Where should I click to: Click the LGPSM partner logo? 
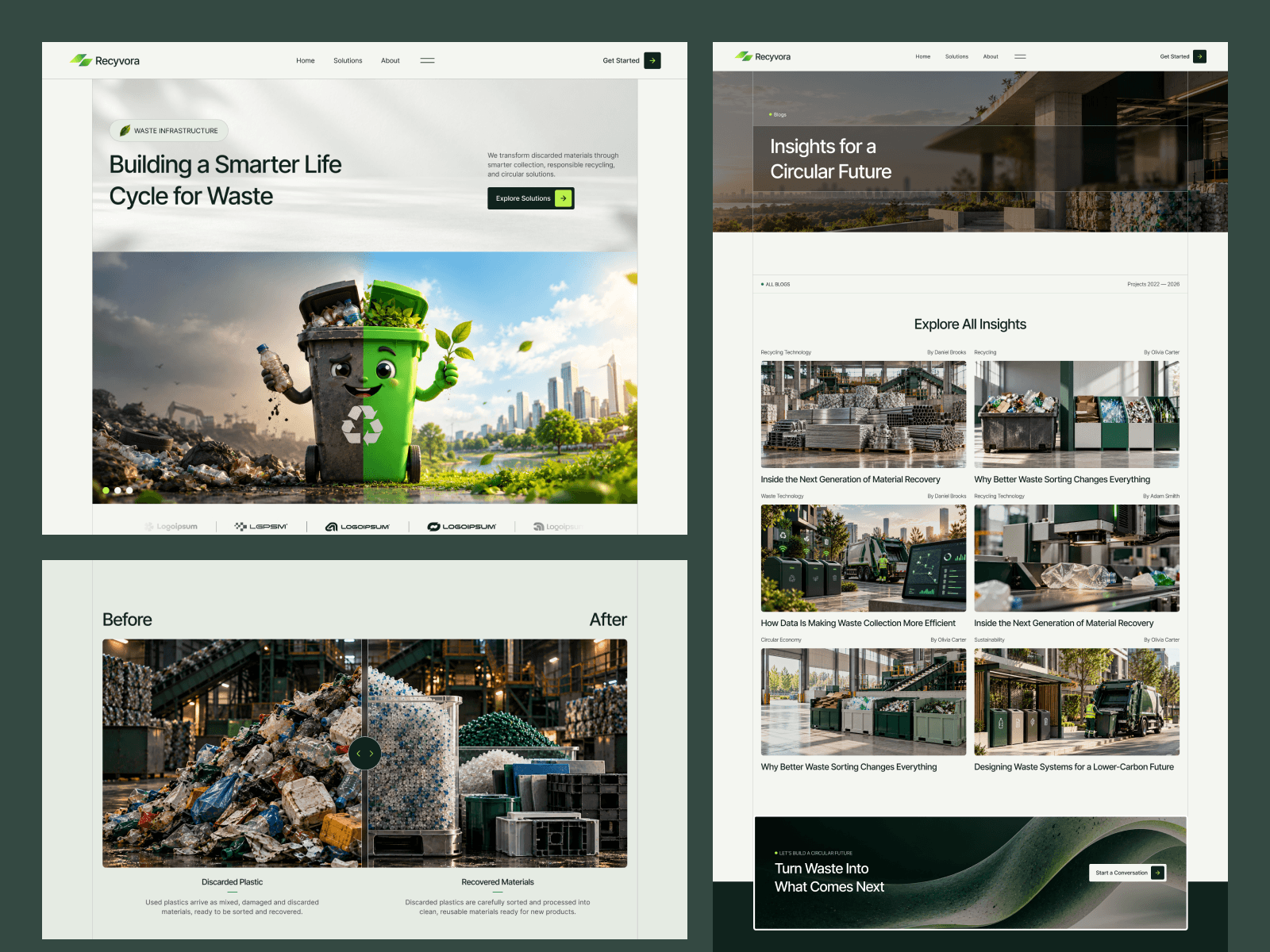(x=261, y=526)
